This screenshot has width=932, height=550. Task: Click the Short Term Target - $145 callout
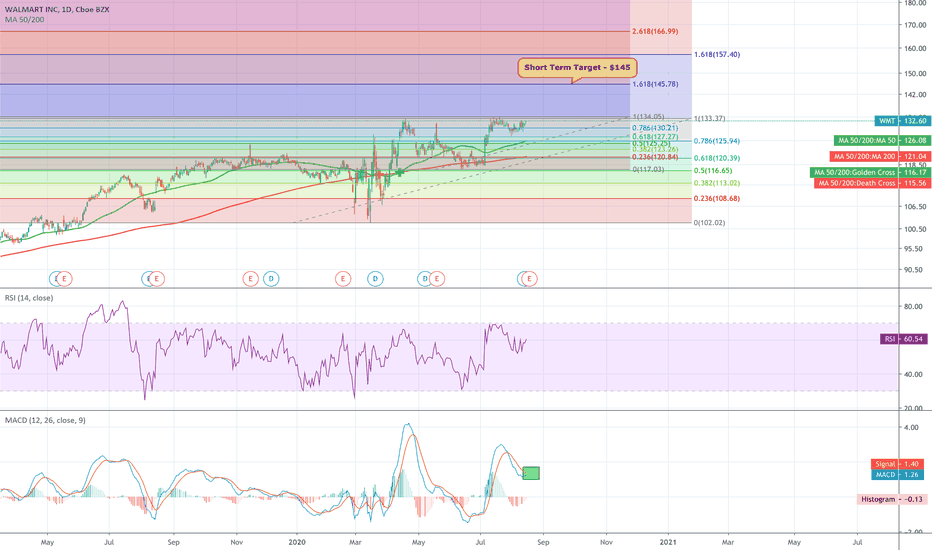577,68
